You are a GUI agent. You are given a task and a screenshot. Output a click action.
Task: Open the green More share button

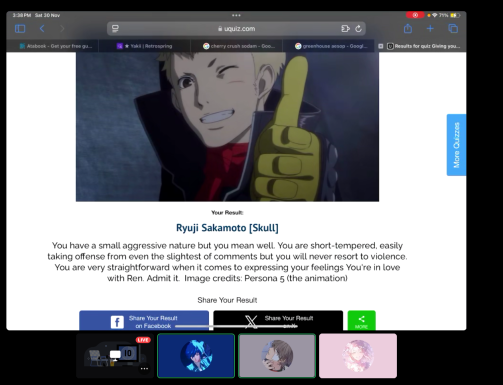click(x=362, y=321)
